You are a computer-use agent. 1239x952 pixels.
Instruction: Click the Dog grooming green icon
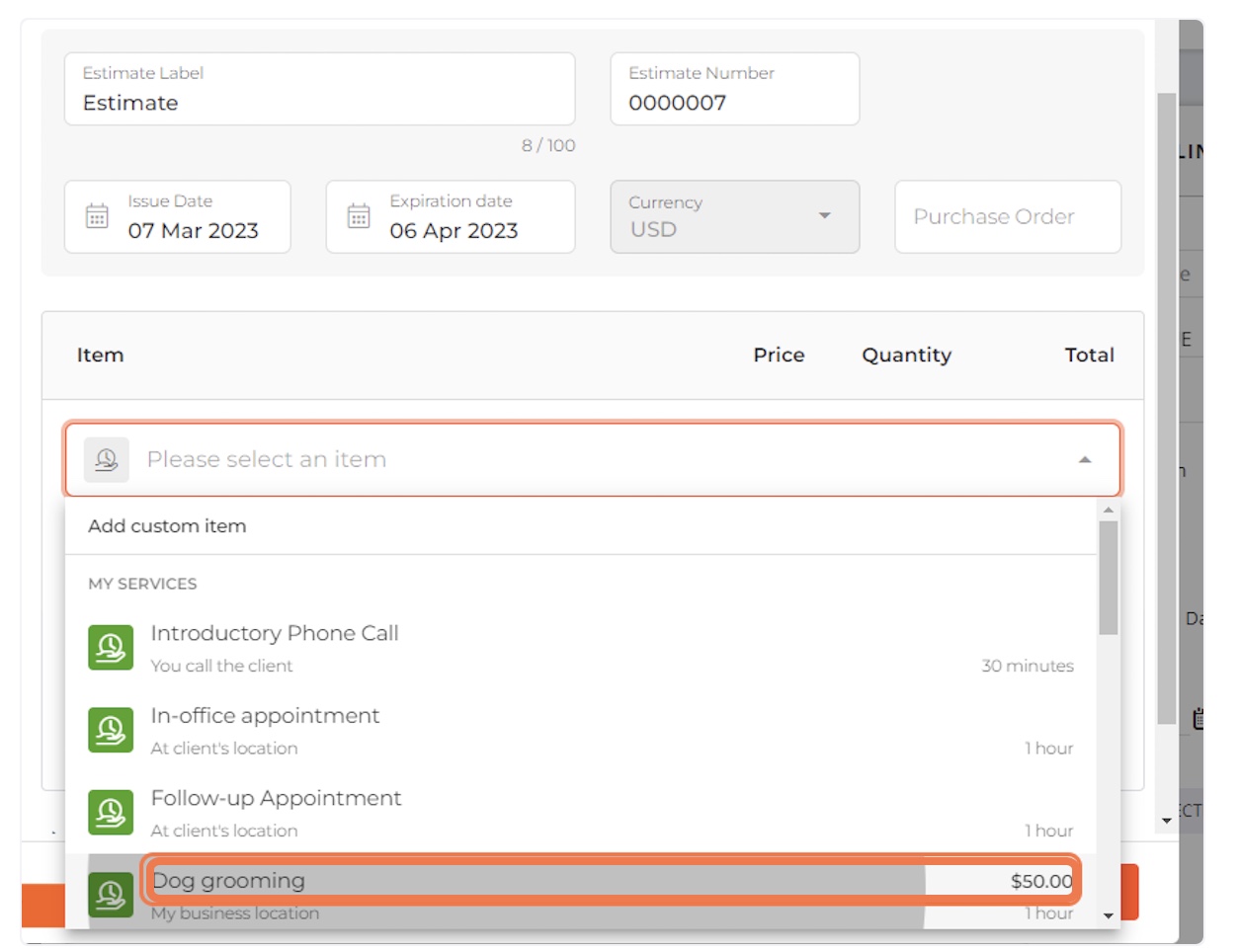pos(111,894)
